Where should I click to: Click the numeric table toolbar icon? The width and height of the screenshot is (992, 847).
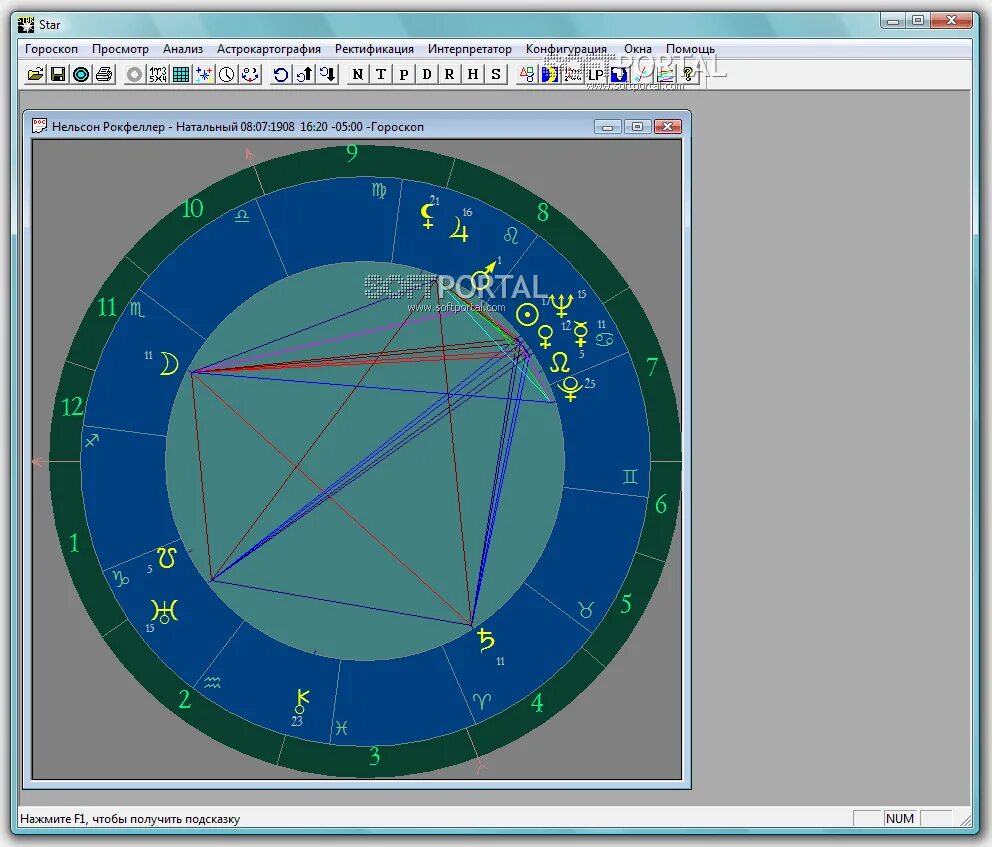(158, 75)
